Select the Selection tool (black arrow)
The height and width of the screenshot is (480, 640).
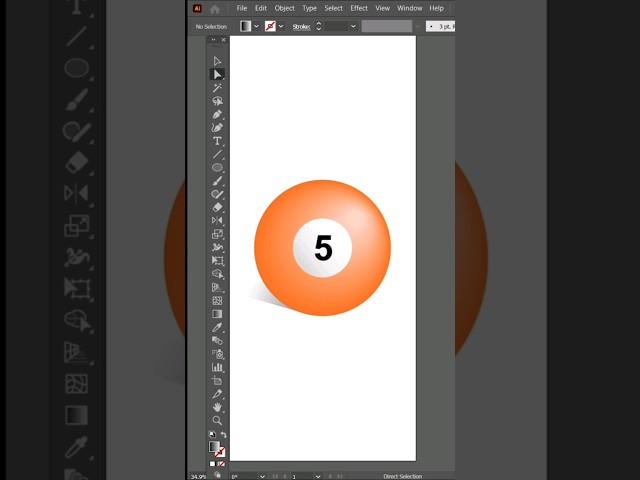point(217,61)
